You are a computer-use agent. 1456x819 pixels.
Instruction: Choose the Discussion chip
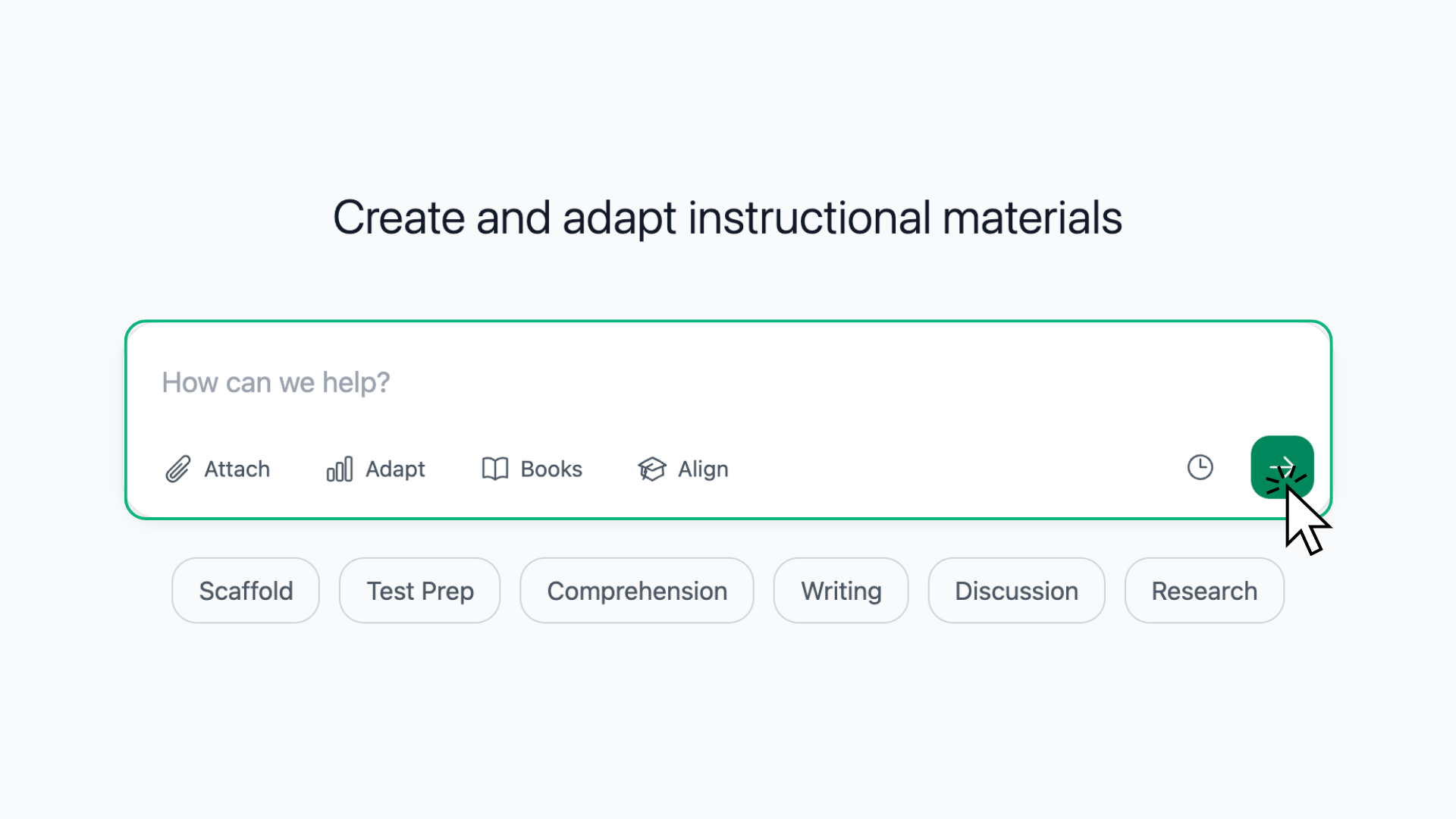coord(1016,591)
